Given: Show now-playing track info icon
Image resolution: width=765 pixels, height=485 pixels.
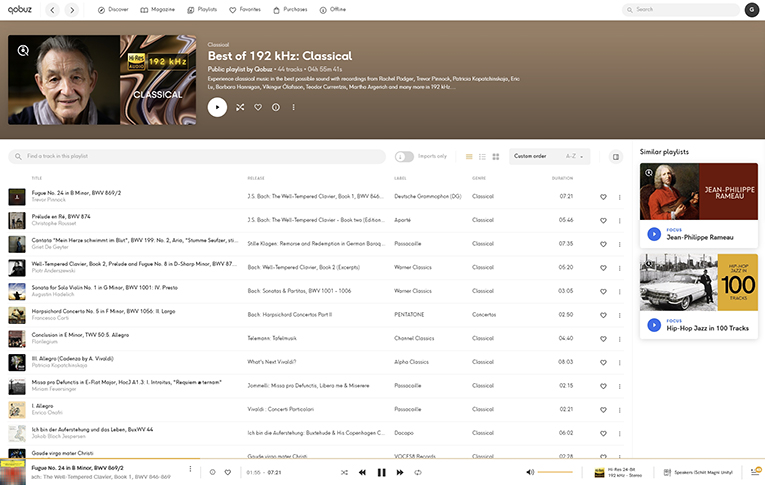Looking at the screenshot, I should (x=212, y=472).
